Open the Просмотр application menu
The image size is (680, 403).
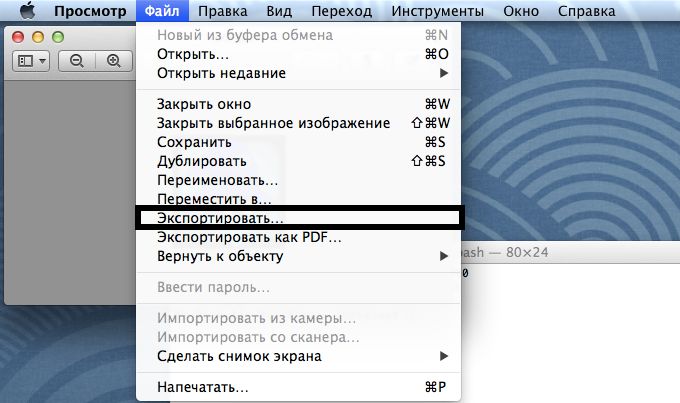(89, 12)
